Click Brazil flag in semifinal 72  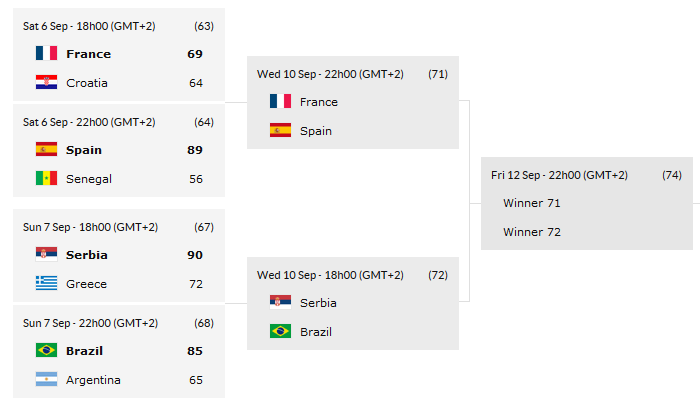280,332
